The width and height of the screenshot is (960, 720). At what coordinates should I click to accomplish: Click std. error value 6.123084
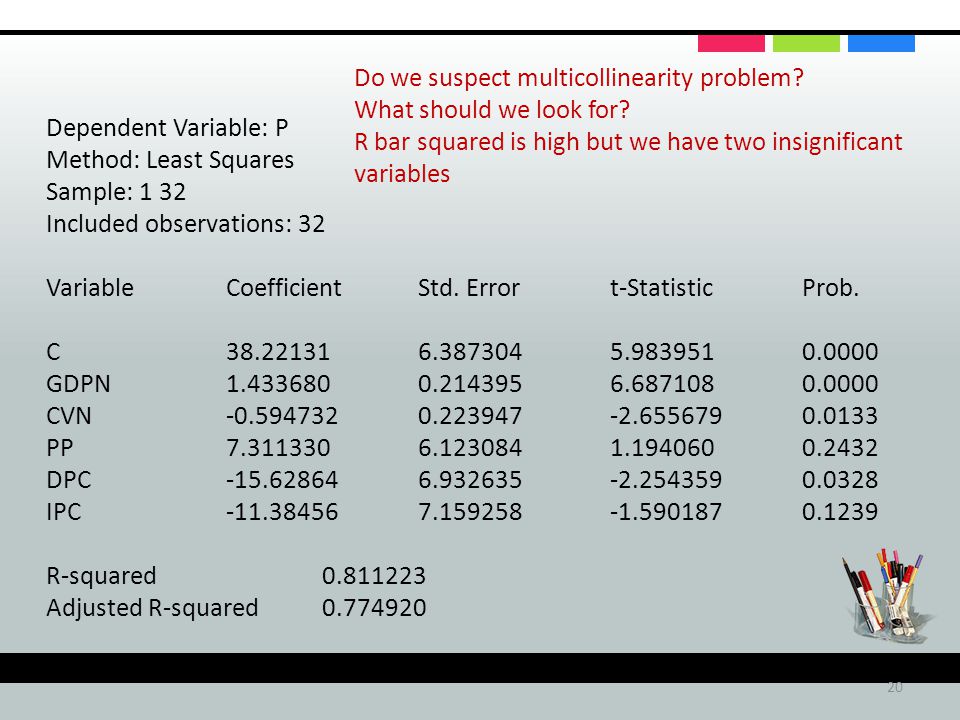click(x=470, y=448)
